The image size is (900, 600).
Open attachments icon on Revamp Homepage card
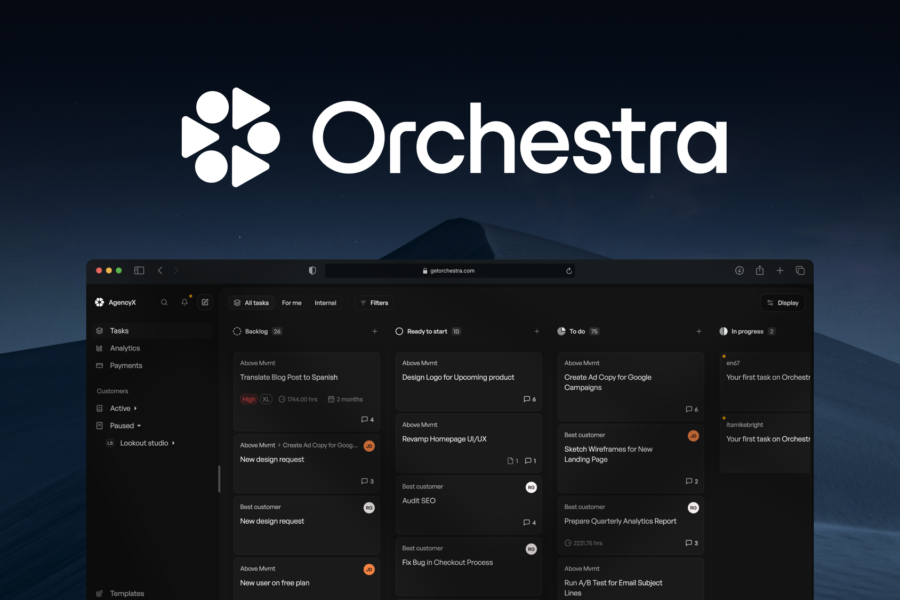pos(513,460)
